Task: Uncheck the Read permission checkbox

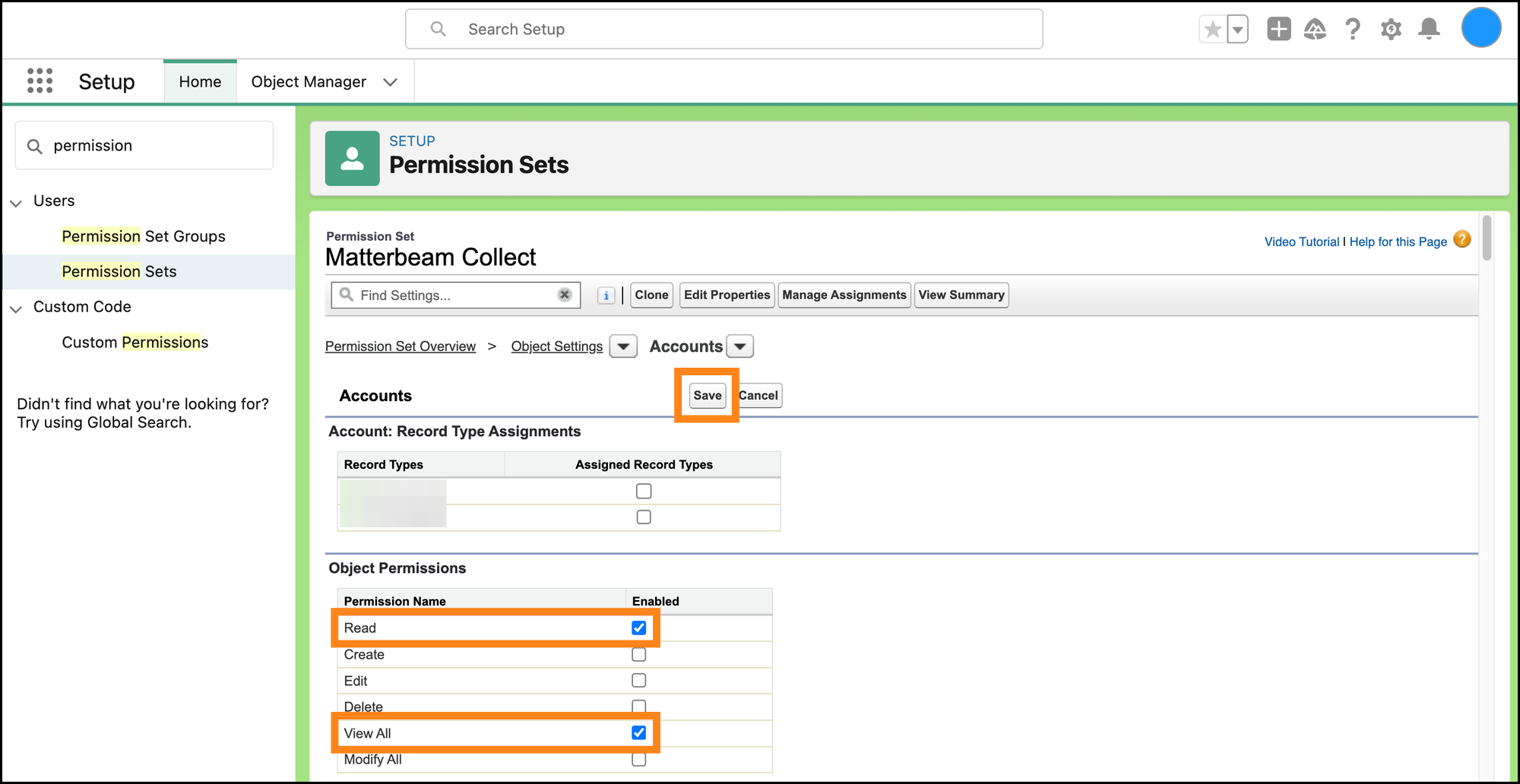Action: pos(638,628)
